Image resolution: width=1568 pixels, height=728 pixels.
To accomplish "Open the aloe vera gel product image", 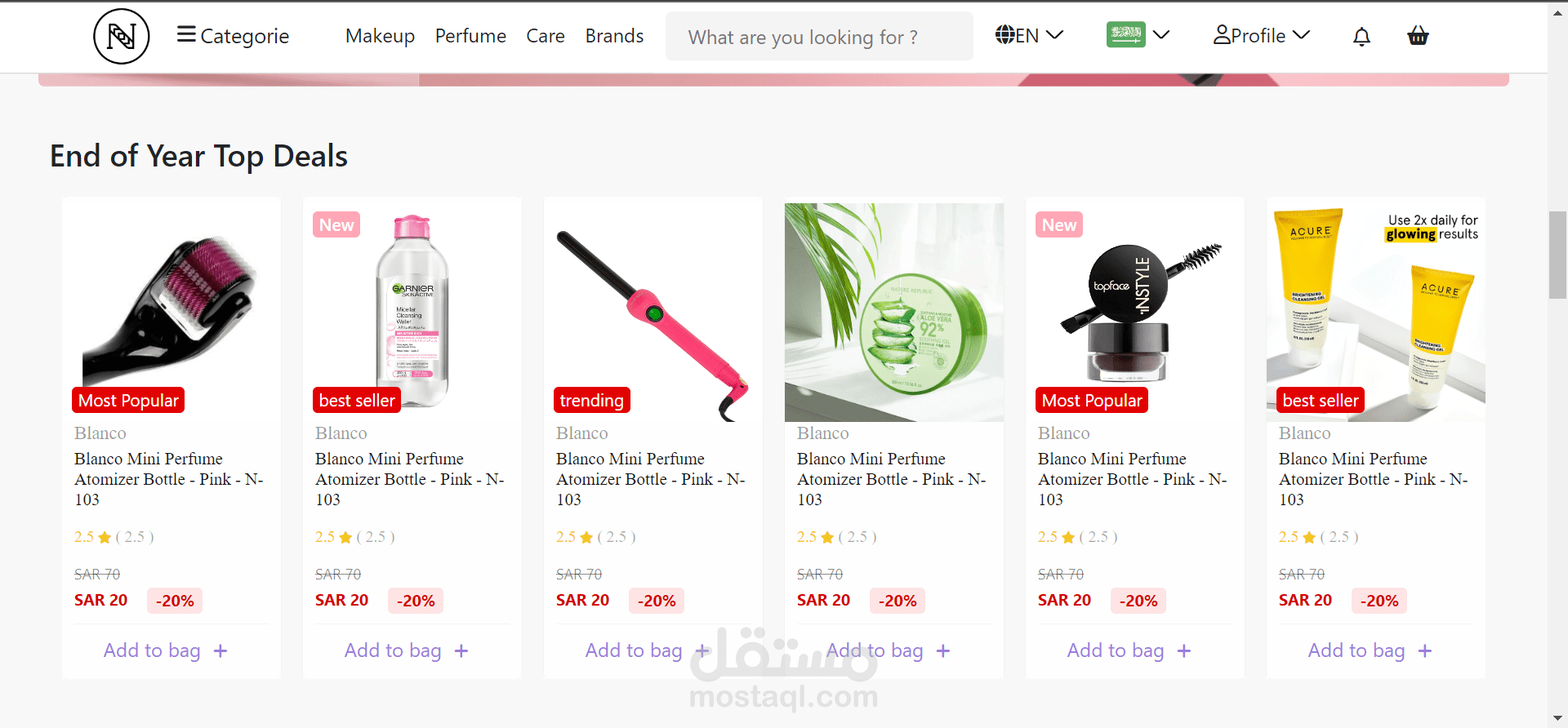I will 893,312.
